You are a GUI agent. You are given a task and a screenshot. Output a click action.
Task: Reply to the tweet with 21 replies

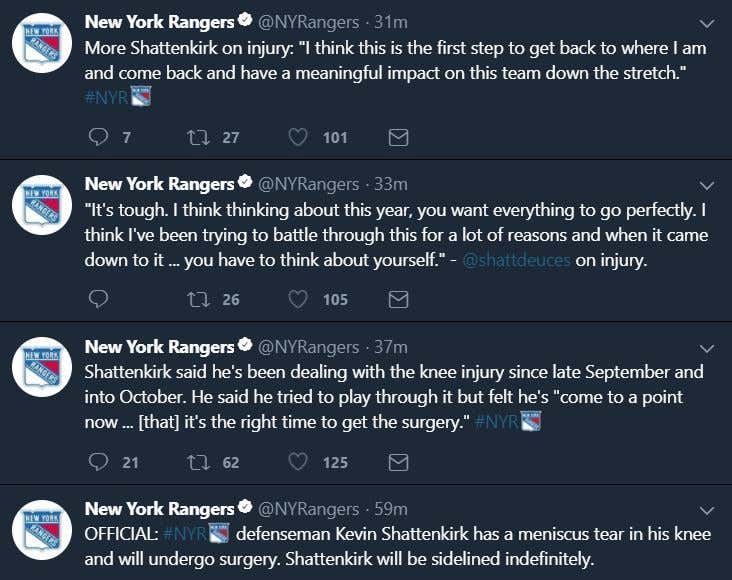click(98, 461)
